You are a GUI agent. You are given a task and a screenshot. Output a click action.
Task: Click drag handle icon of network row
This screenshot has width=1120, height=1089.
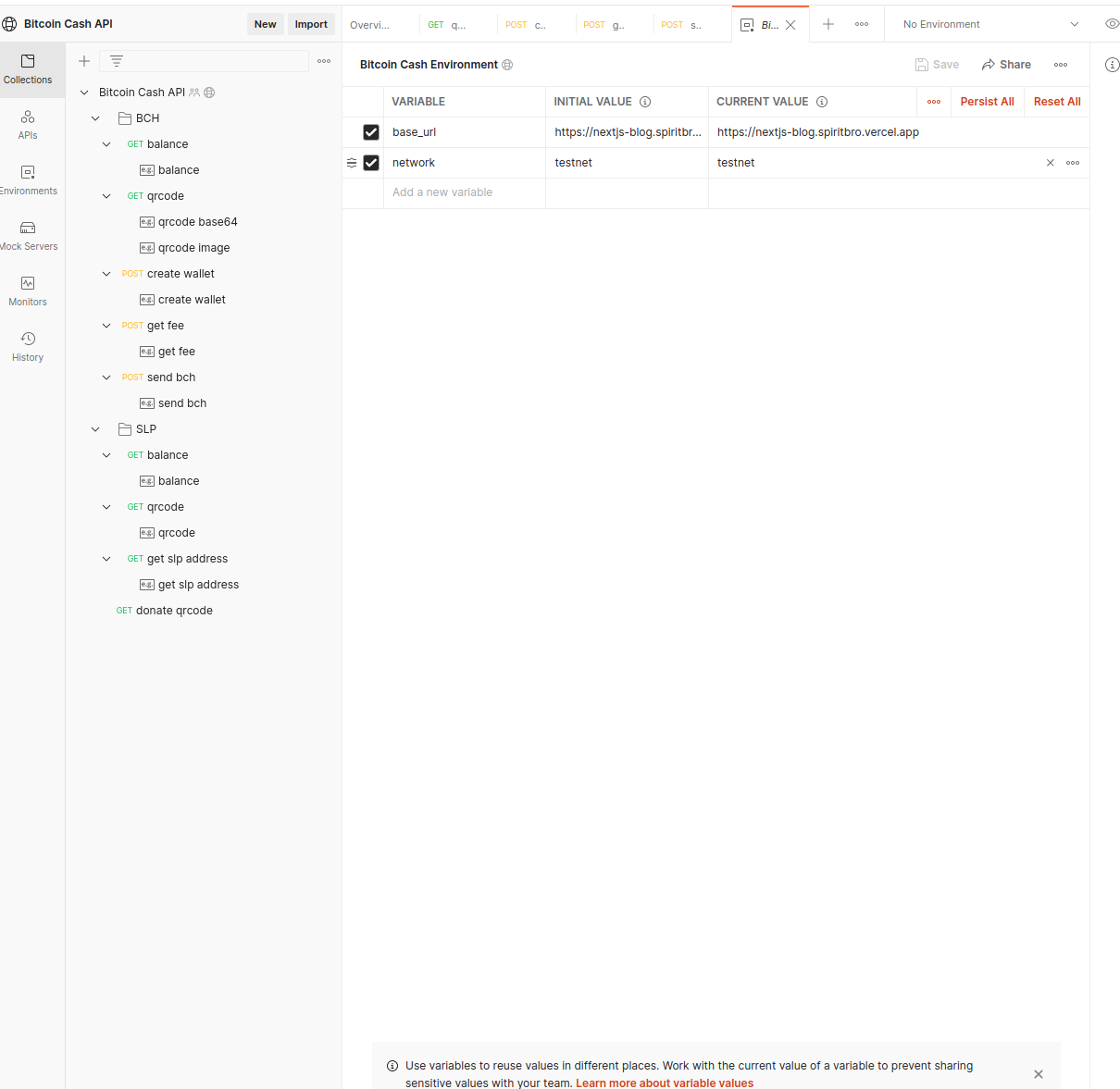point(352,163)
